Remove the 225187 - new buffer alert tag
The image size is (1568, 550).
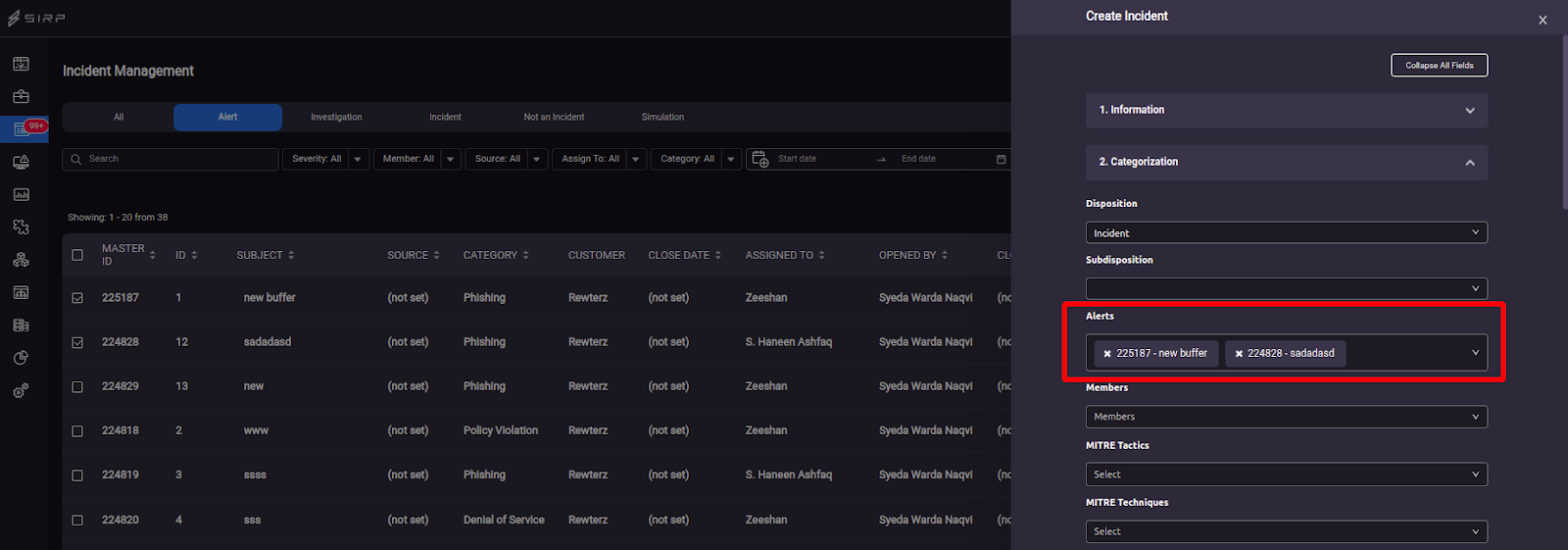coord(1107,354)
